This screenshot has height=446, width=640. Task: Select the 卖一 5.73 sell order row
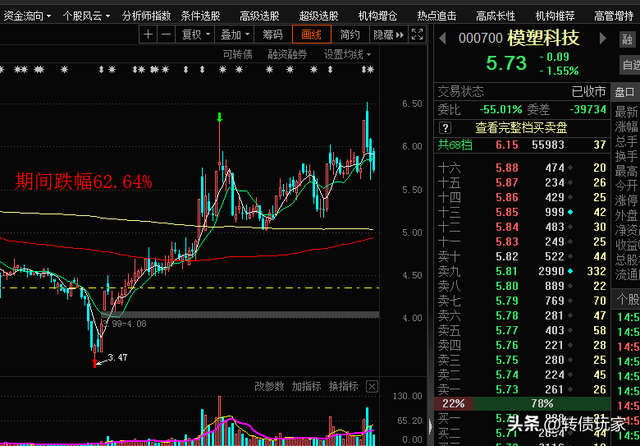point(522,390)
